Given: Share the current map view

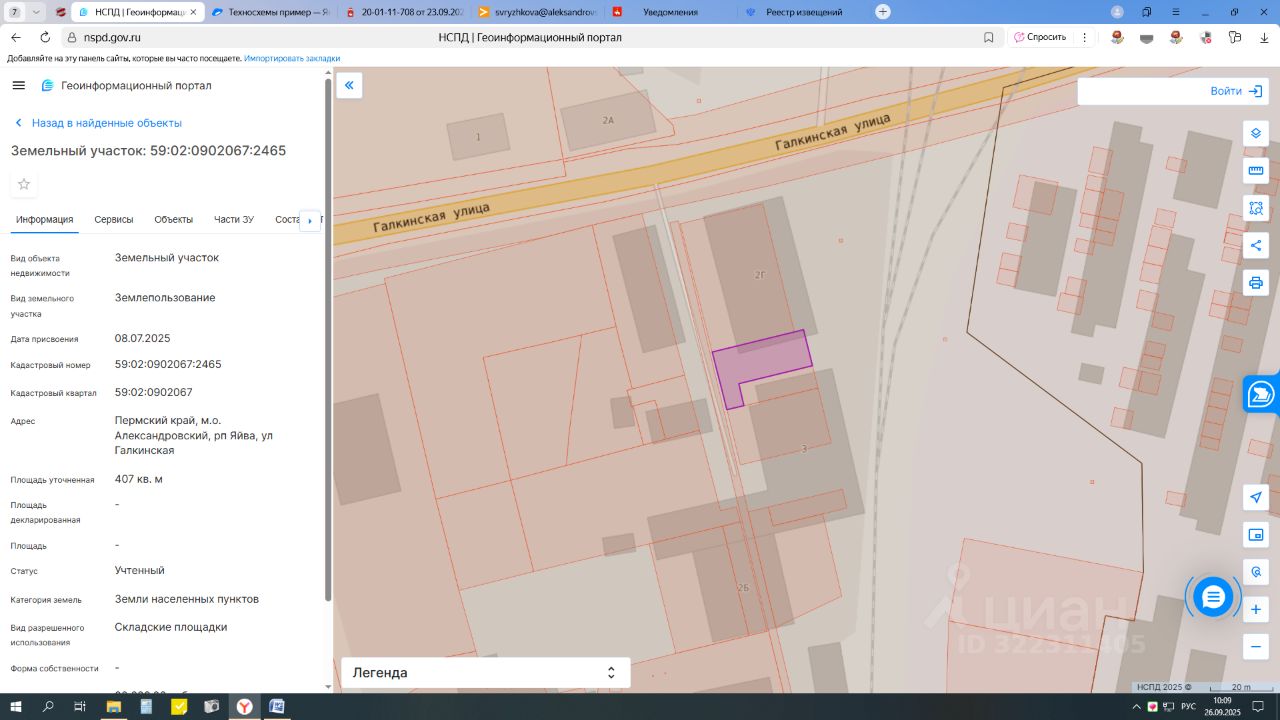Looking at the screenshot, I should pos(1256,245).
